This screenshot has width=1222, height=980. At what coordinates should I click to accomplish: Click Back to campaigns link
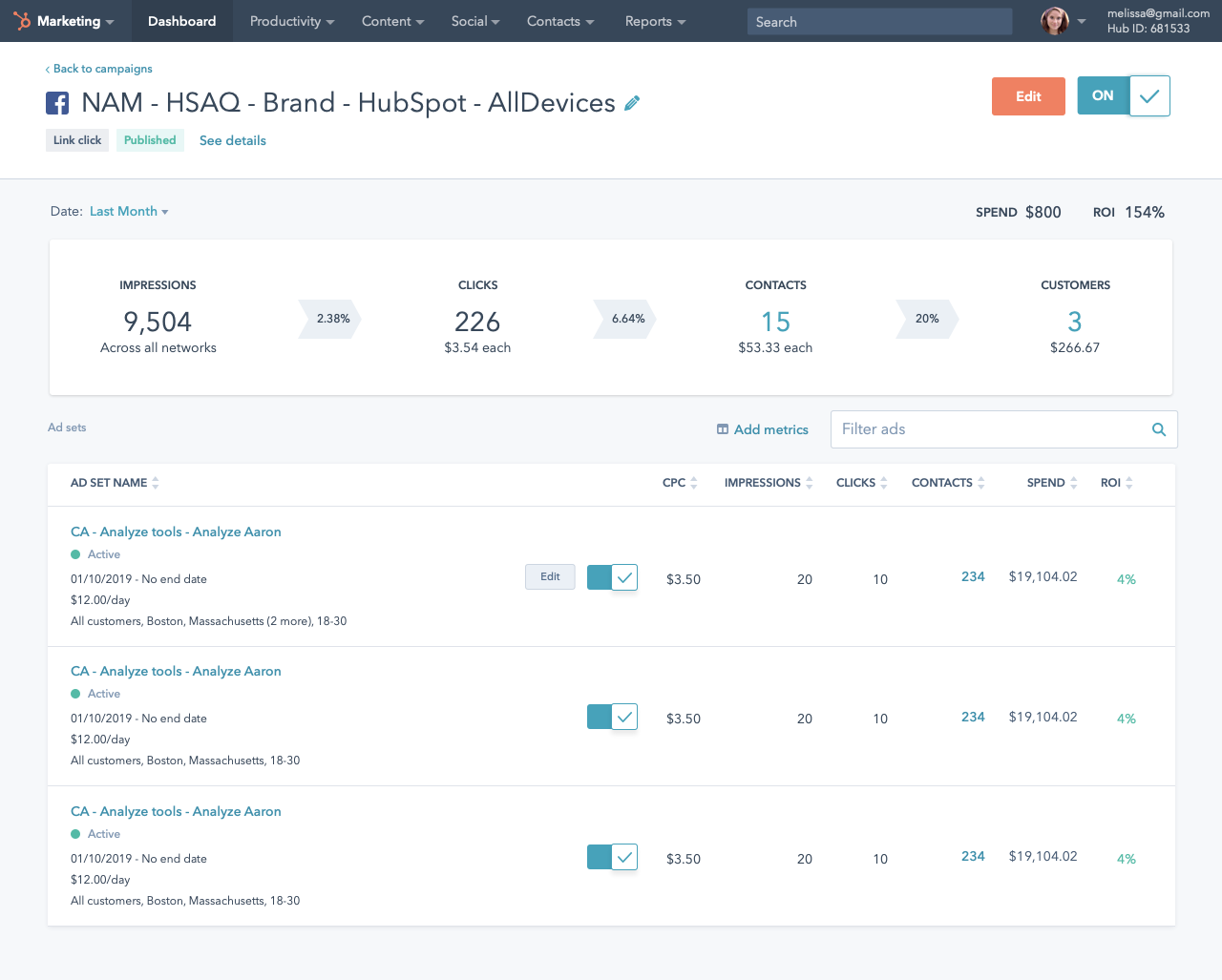point(103,69)
